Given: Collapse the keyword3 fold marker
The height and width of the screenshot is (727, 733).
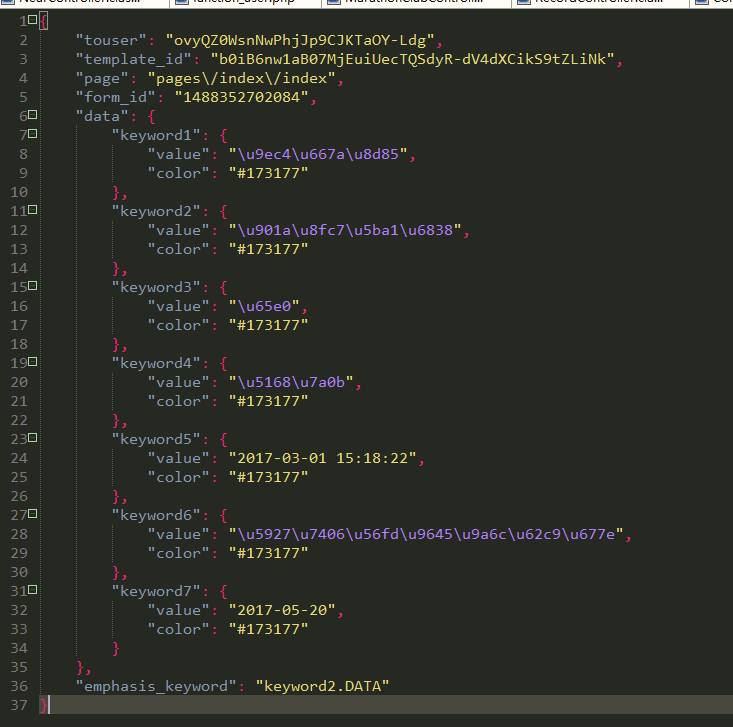Looking at the screenshot, I should point(32,286).
